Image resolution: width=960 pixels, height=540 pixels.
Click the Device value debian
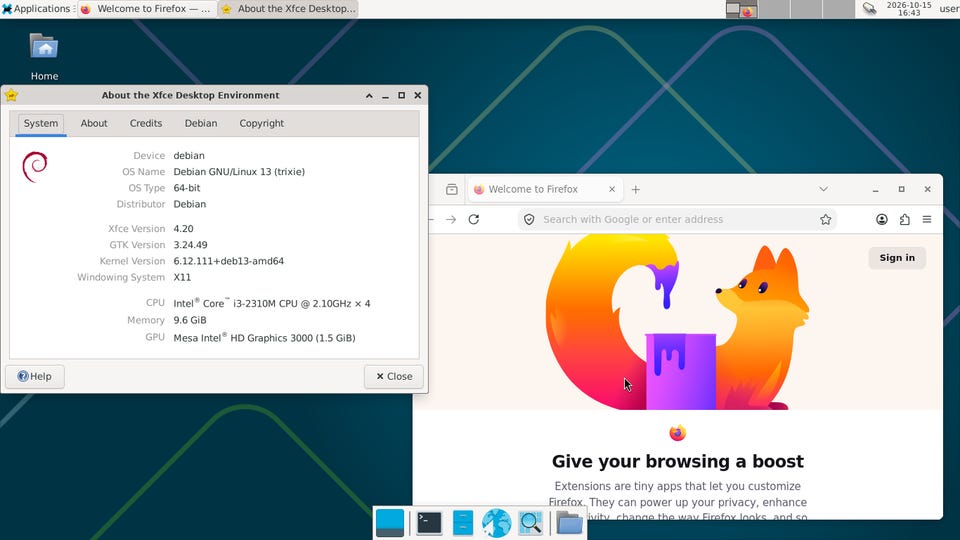189,156
